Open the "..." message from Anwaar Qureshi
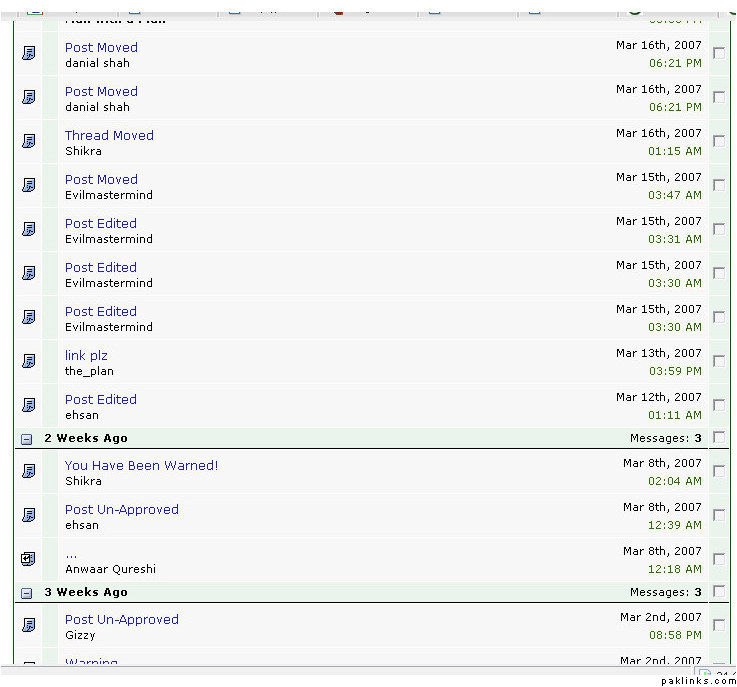Screen dimensions: 737x687 [x=71, y=553]
